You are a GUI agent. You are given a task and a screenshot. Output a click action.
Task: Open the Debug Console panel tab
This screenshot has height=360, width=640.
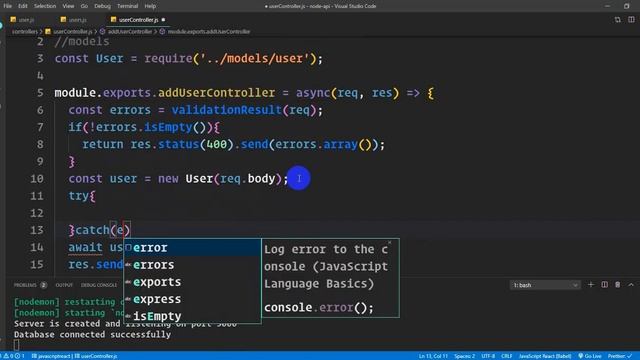click(99, 285)
